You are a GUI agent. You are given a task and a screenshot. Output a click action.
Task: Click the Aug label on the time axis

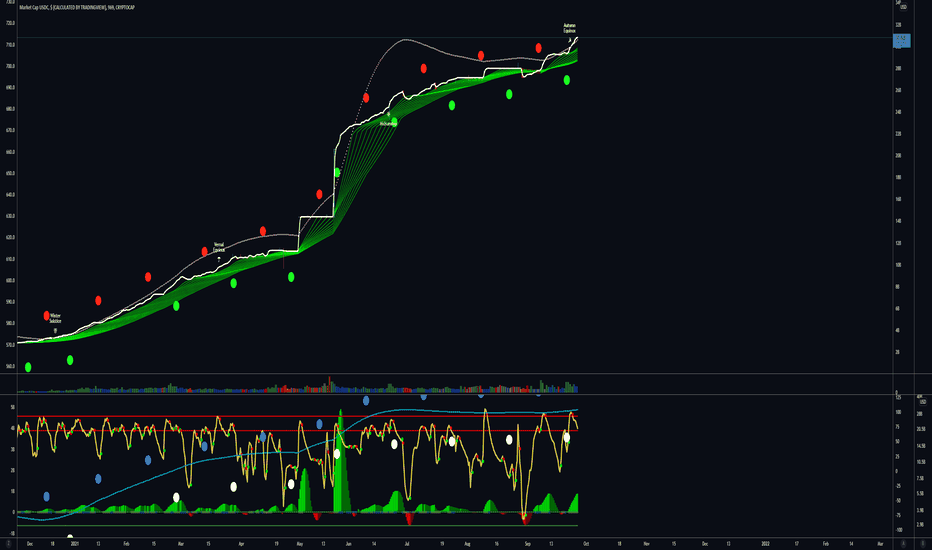[467, 543]
